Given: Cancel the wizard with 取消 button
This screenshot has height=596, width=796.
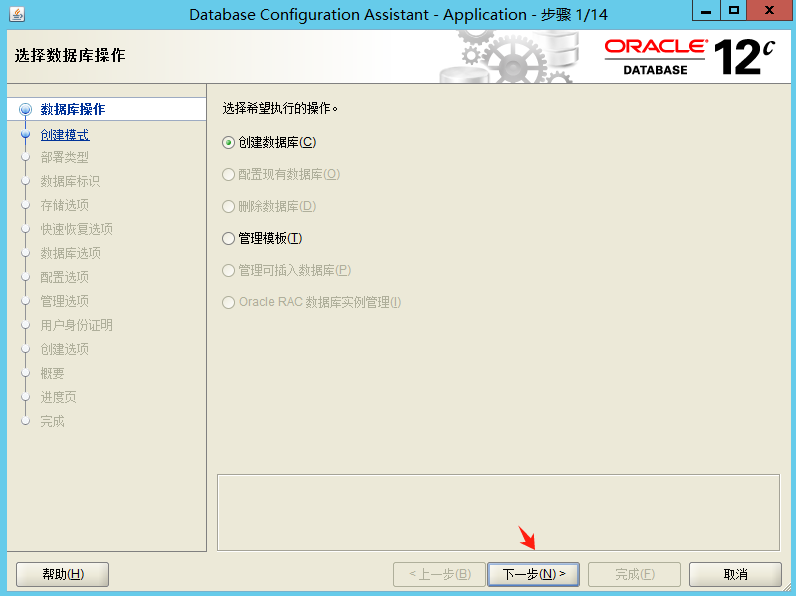Looking at the screenshot, I should tap(735, 574).
